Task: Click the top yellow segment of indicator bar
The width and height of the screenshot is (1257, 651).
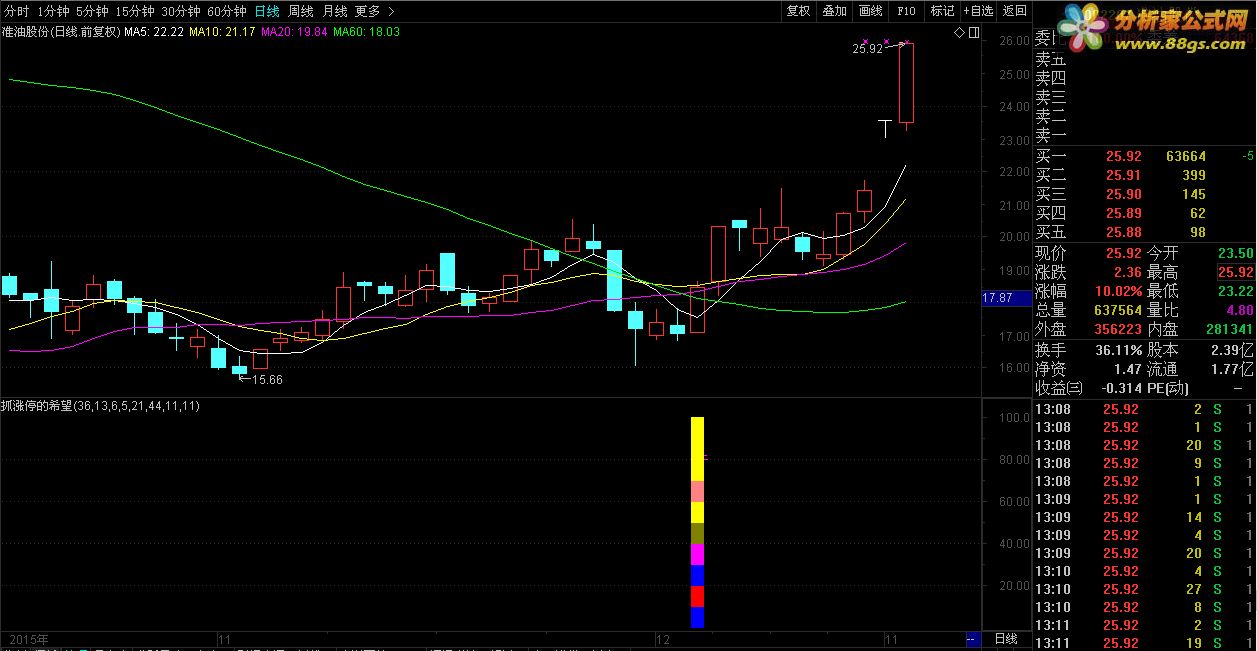Action: pyautogui.click(x=698, y=448)
